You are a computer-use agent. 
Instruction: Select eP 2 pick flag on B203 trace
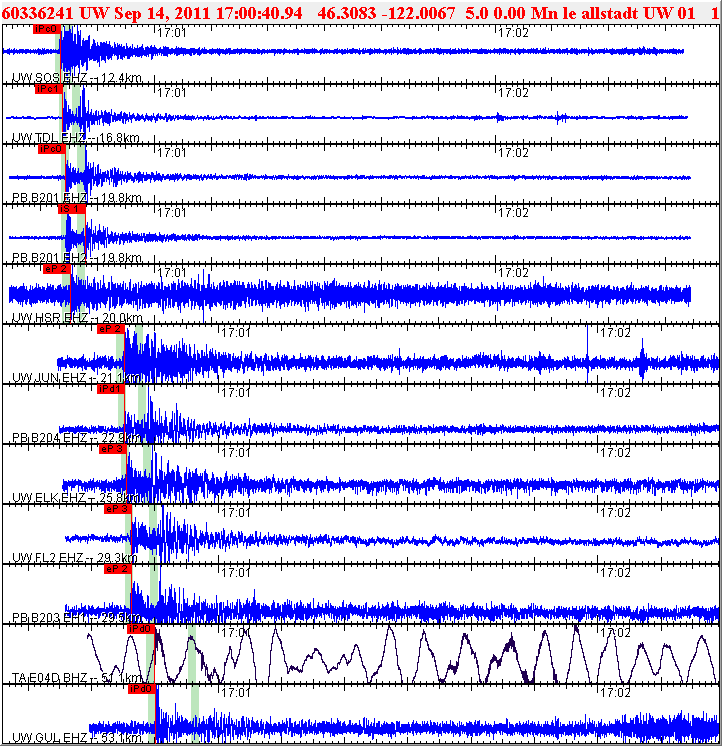point(118,569)
